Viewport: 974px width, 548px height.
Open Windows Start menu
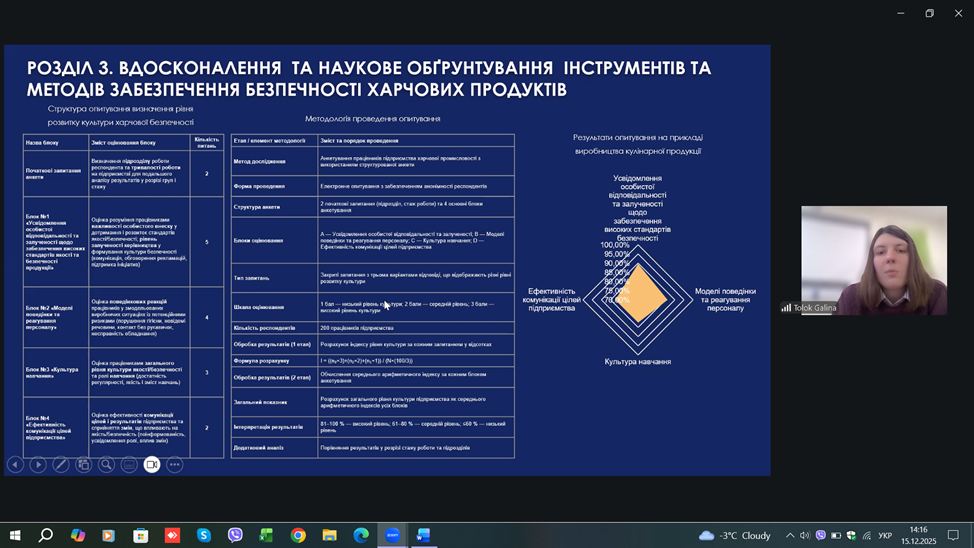tap(15, 536)
